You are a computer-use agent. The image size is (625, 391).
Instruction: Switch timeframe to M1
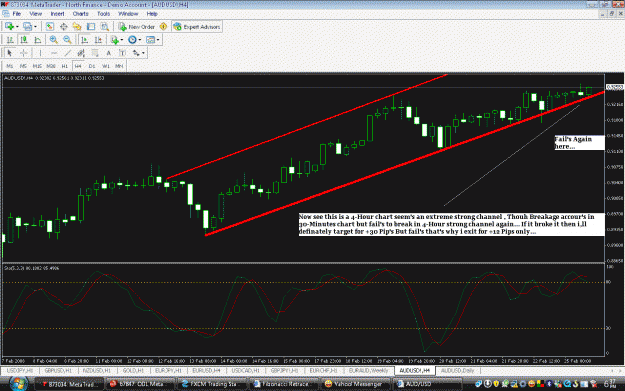(10, 66)
